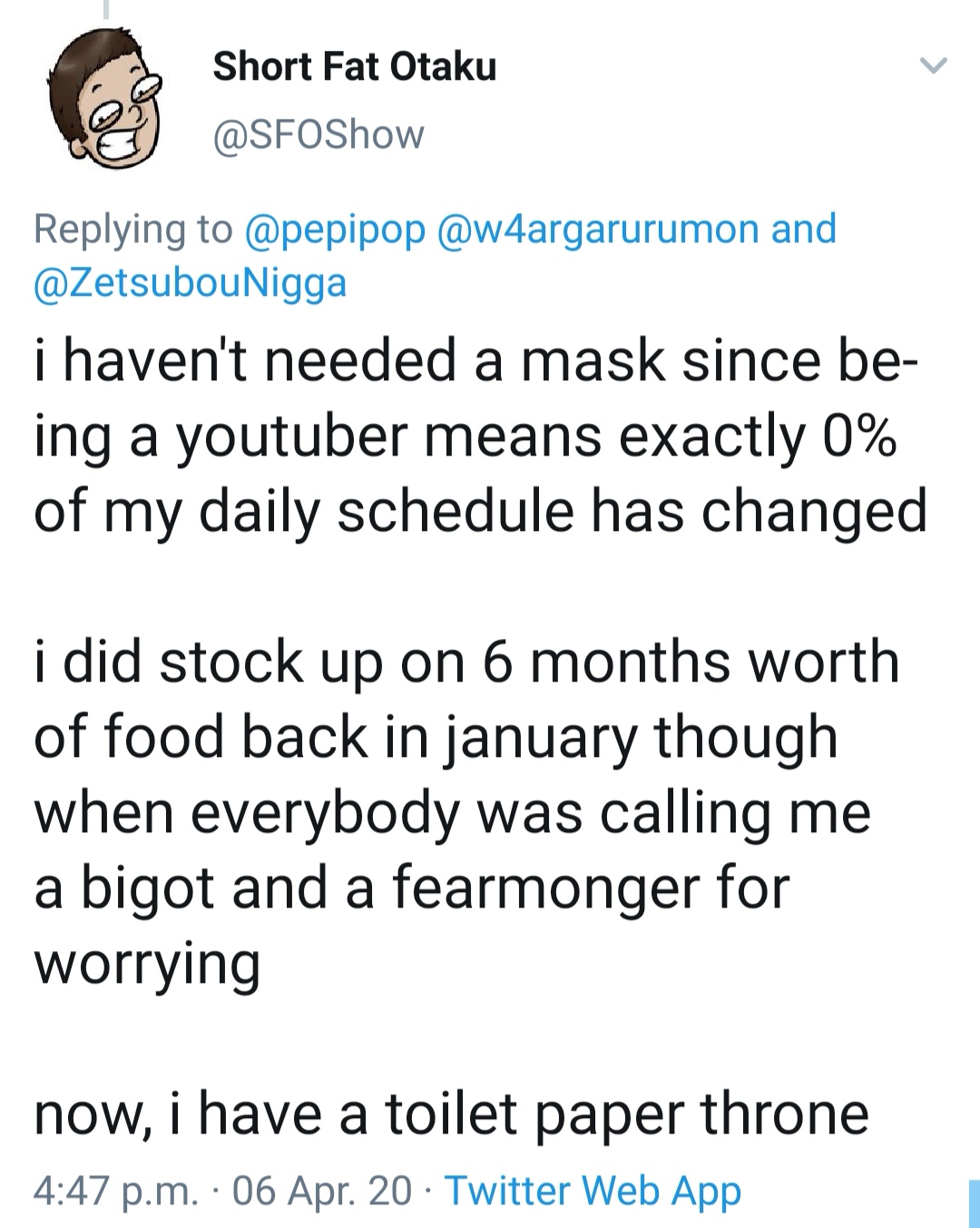Open the 4:47 p.m. timestamp

coord(115,1191)
